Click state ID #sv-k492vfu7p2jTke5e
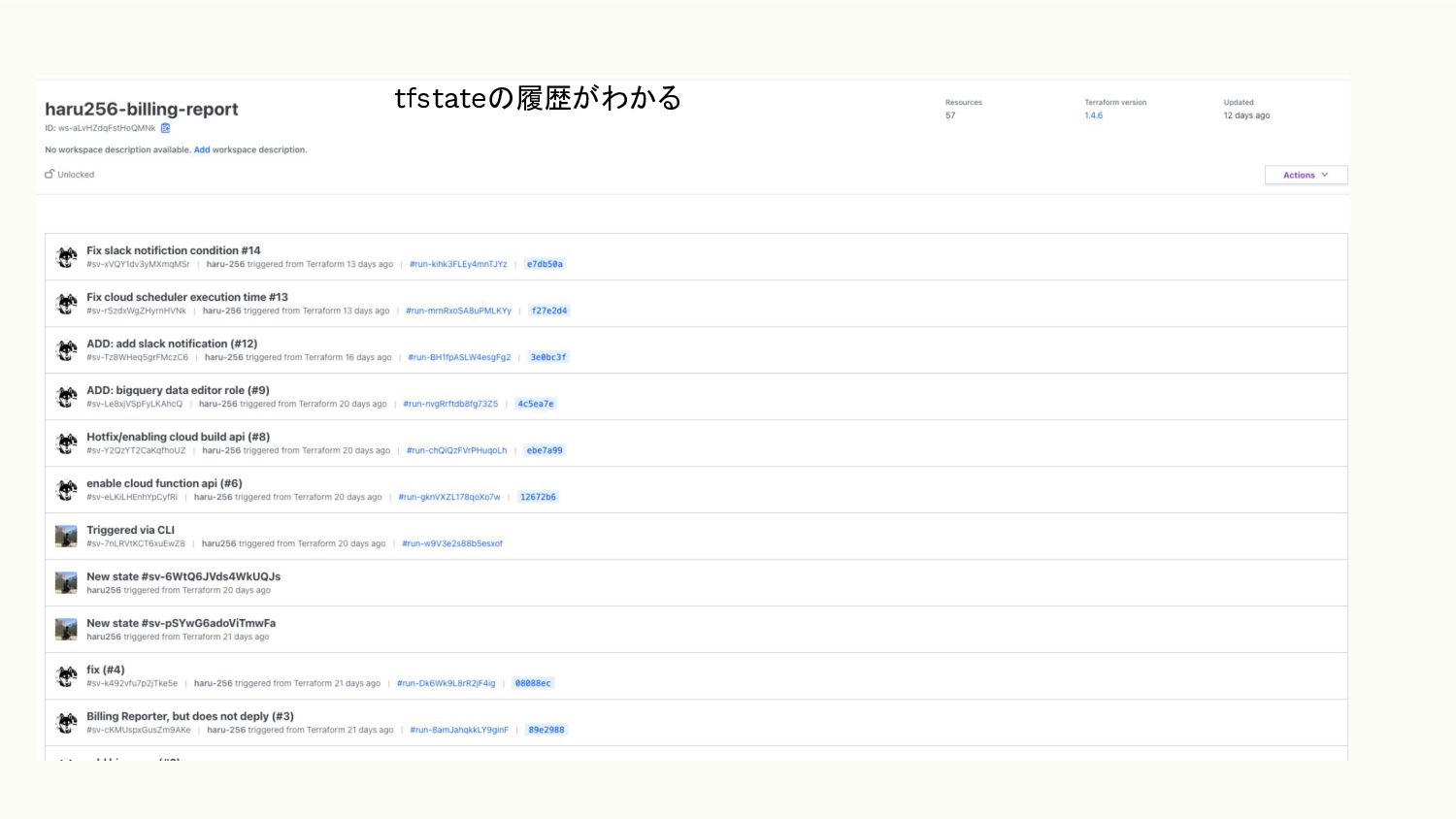The image size is (1456, 819). pos(132,683)
